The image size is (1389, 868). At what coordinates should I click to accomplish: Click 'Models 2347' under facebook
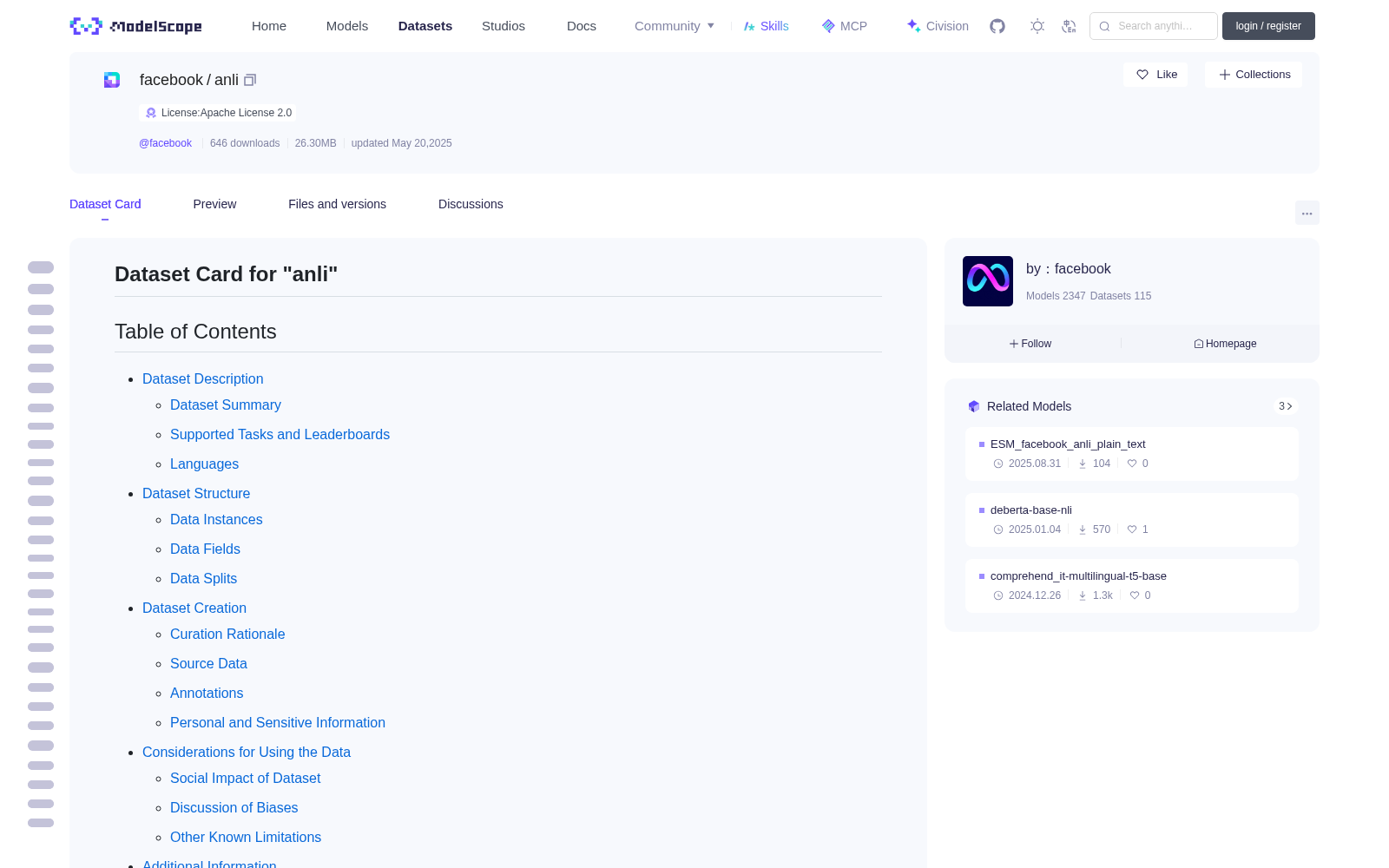click(x=1056, y=296)
